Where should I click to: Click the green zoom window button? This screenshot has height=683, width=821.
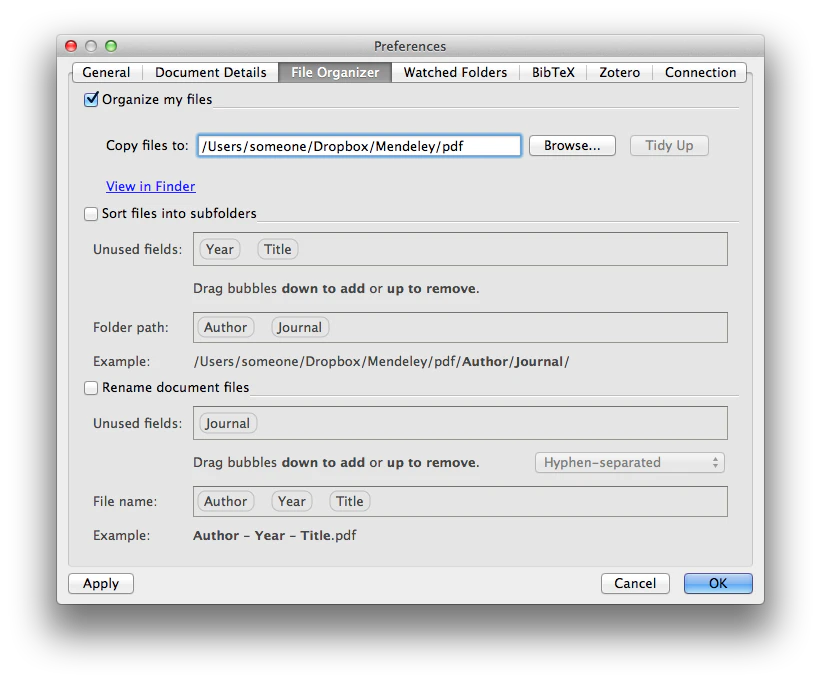pos(111,46)
